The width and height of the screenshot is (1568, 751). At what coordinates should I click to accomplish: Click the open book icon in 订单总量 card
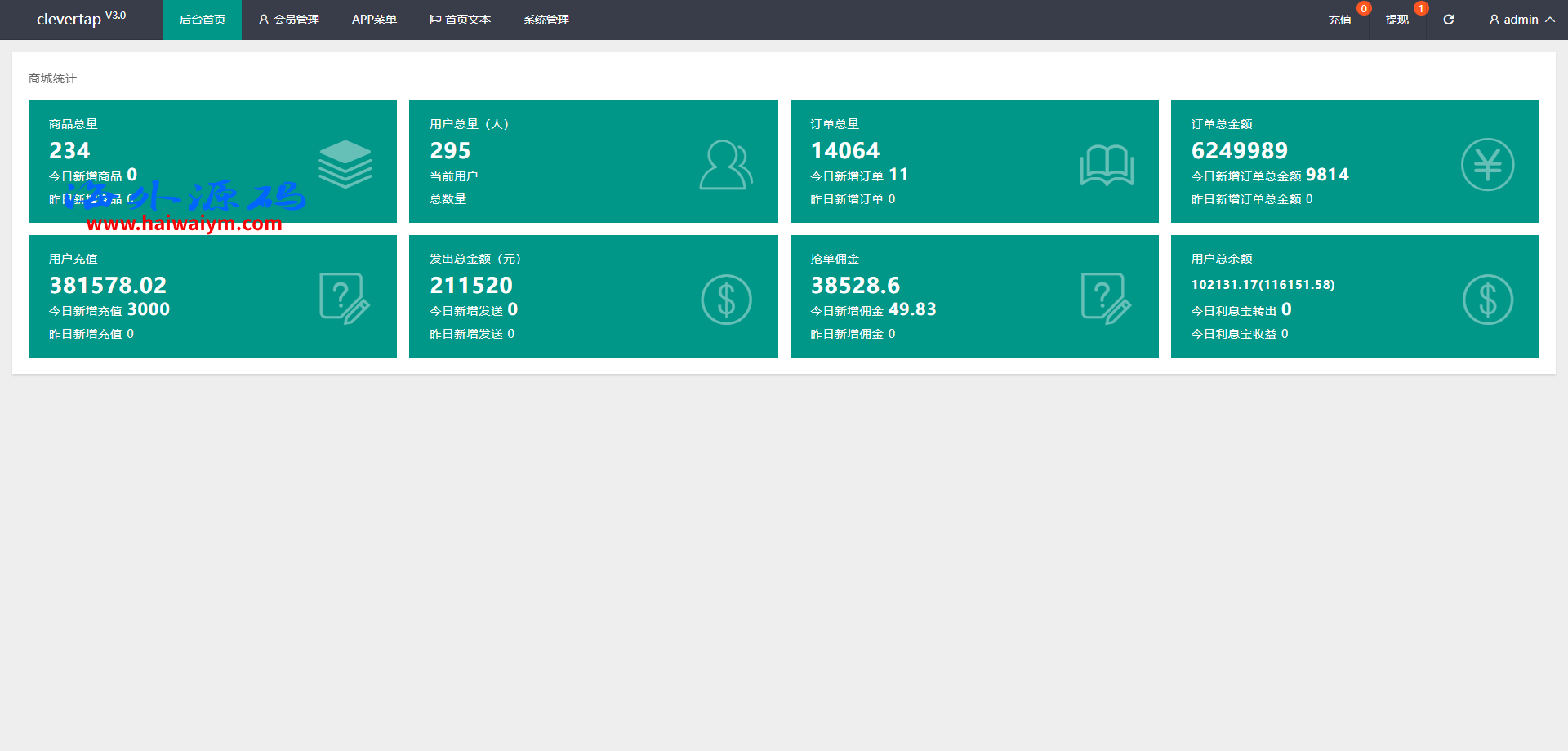[1107, 165]
